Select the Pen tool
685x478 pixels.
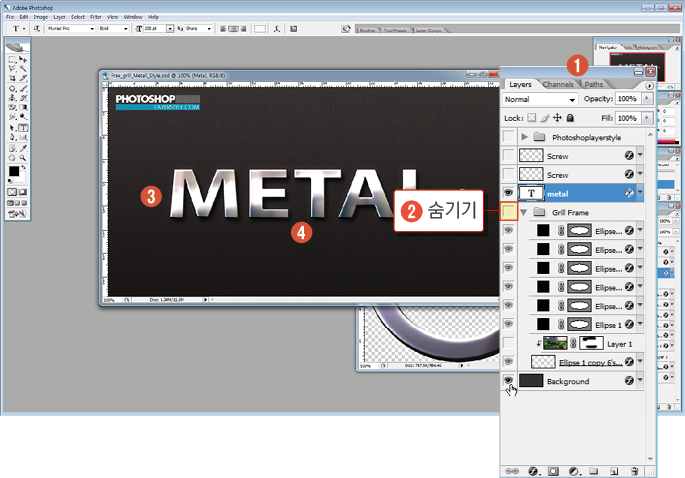click(12, 138)
